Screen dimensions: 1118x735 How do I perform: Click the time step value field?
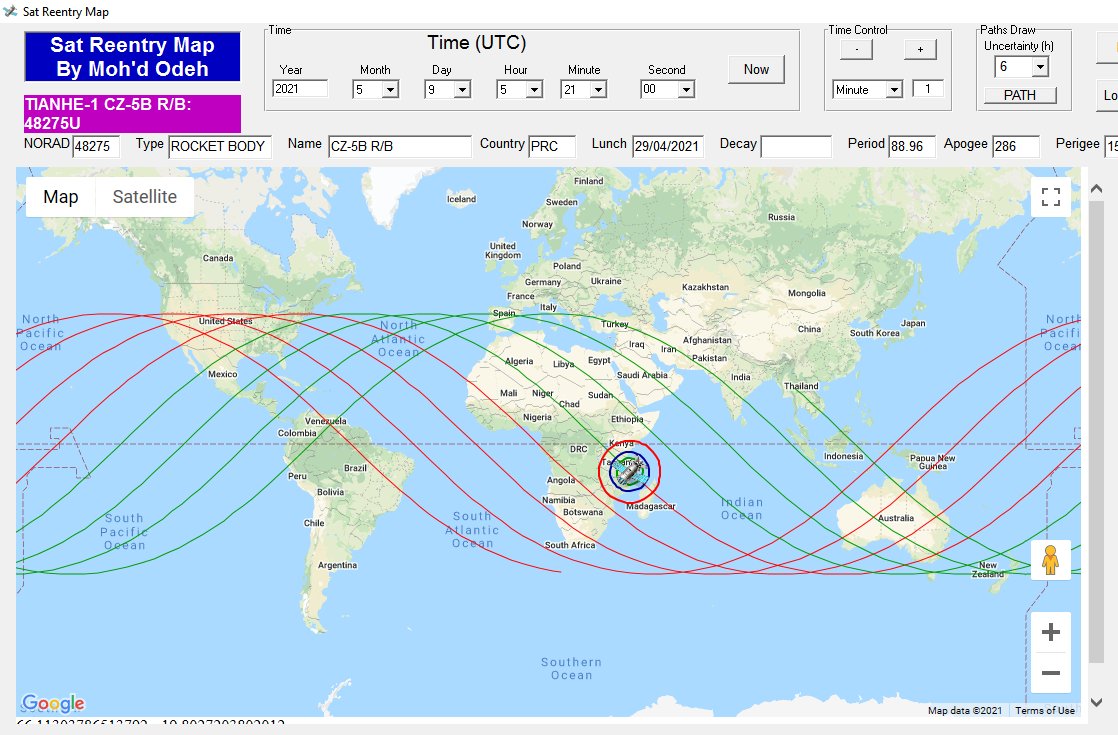(x=928, y=89)
